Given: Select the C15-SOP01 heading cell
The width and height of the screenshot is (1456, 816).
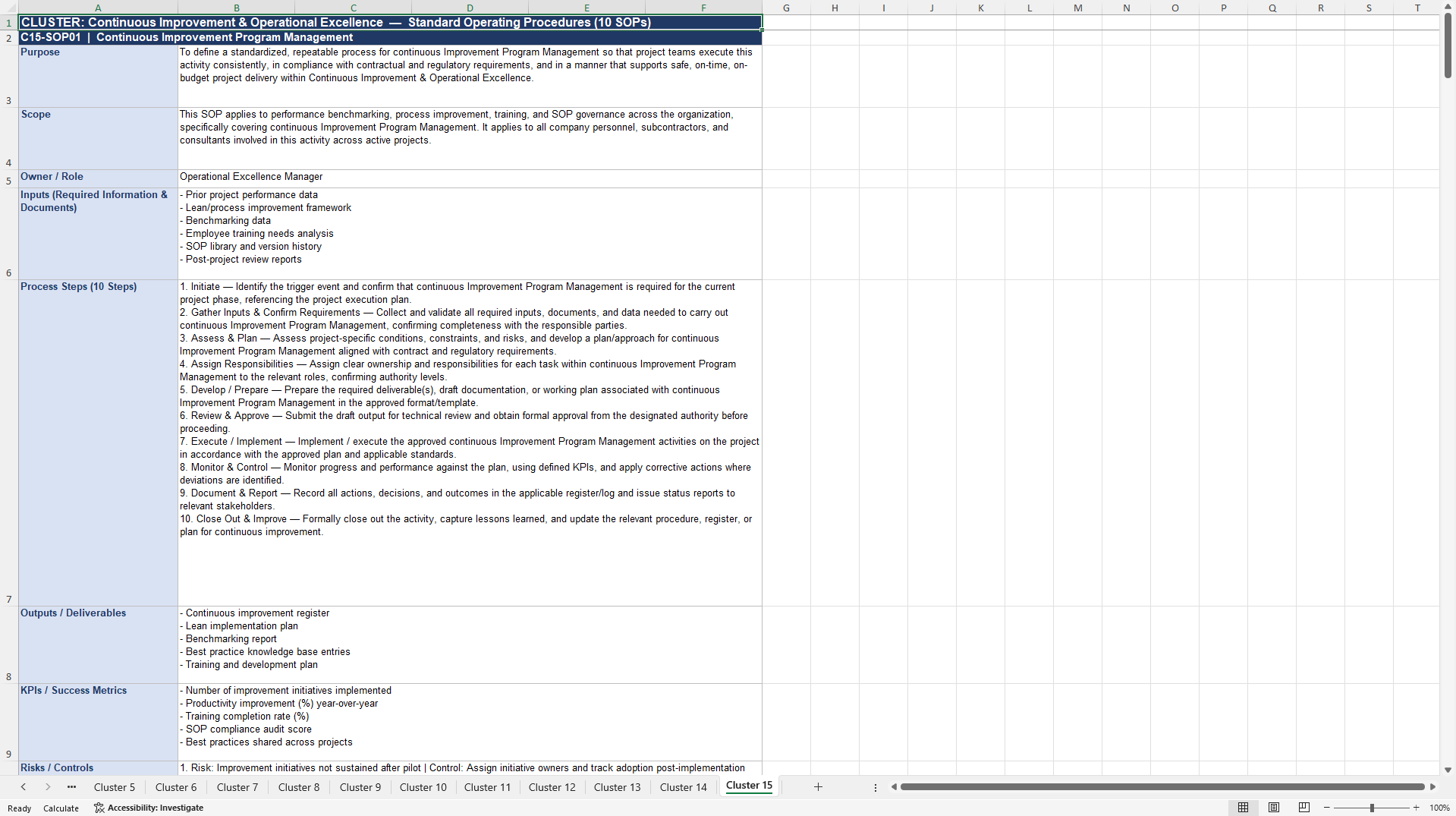Looking at the screenshot, I should 390,37.
